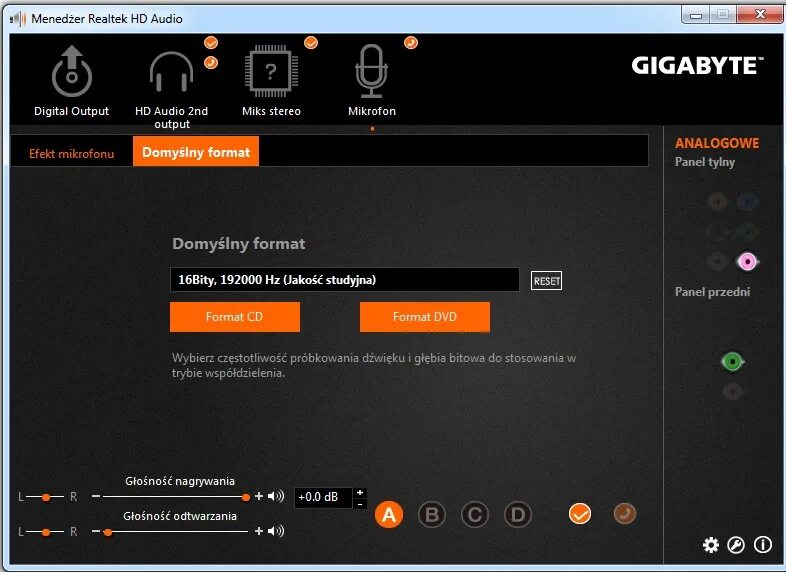Click the minus sign of recording volume
Viewport: 786px width, 574px height.
96,496
